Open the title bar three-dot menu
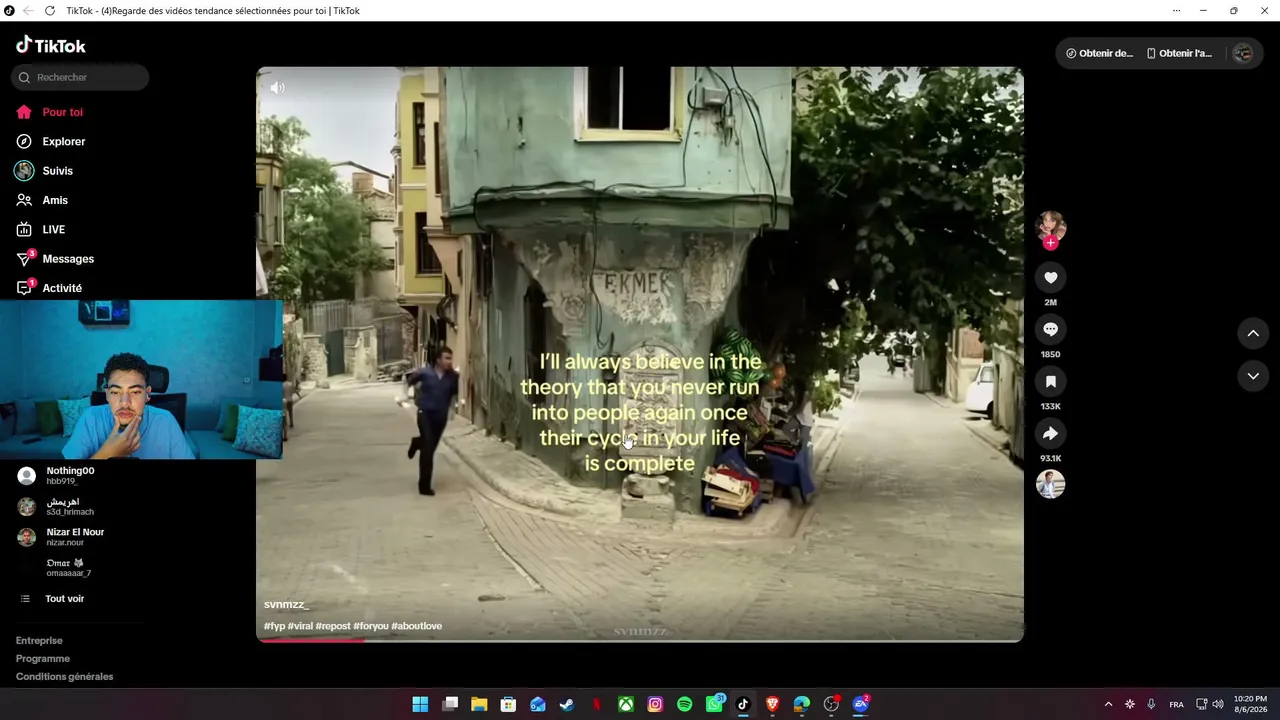 [x=1177, y=11]
